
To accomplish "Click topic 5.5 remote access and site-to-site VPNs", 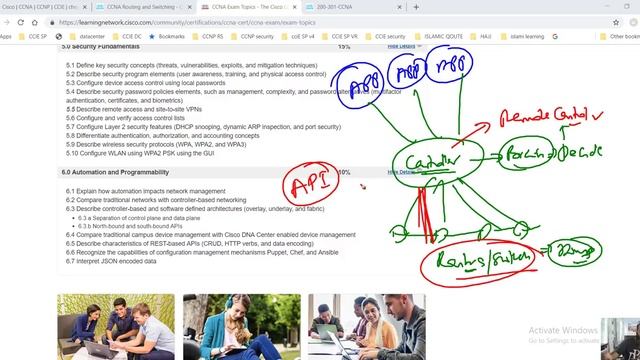I will [134, 109].
